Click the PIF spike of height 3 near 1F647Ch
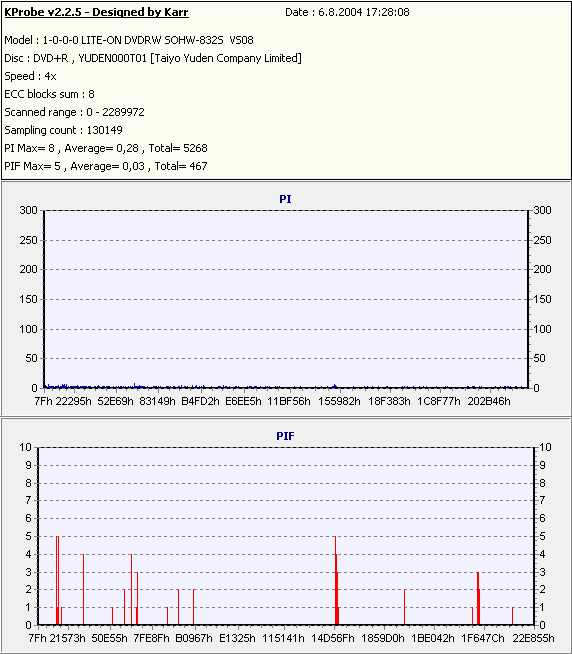This screenshot has height=654, width=572. coord(478,599)
